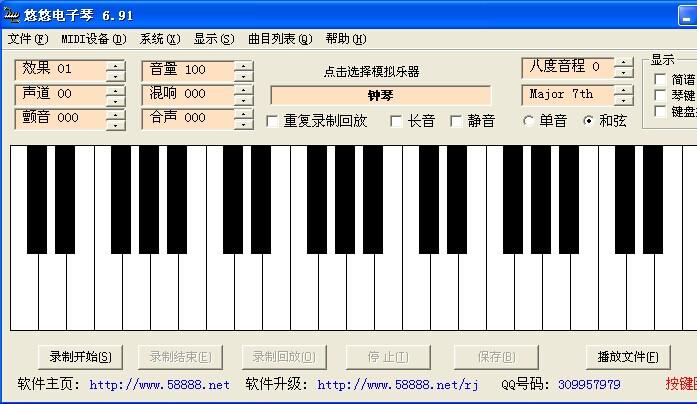Increase the 效果 value with up arrow
Viewport: 697px width, 404px height.
tap(115, 65)
